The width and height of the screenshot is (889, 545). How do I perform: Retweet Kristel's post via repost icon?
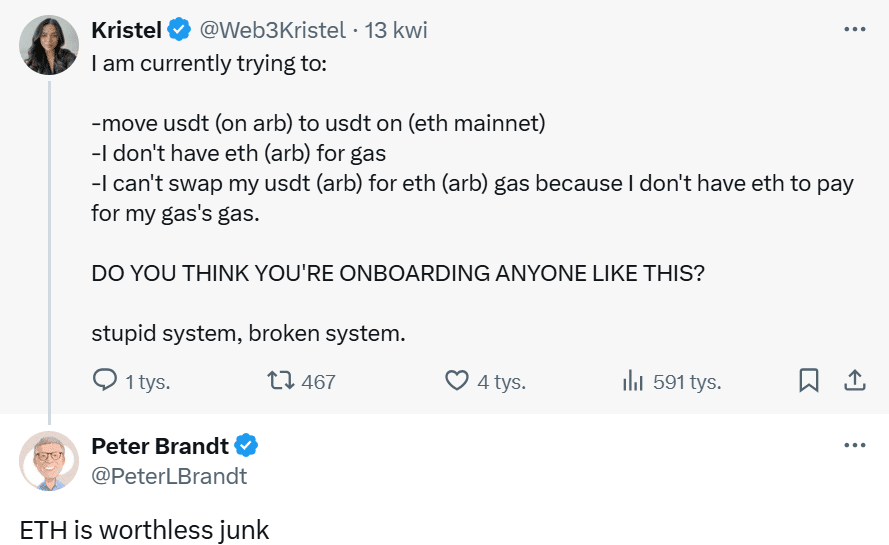[281, 381]
